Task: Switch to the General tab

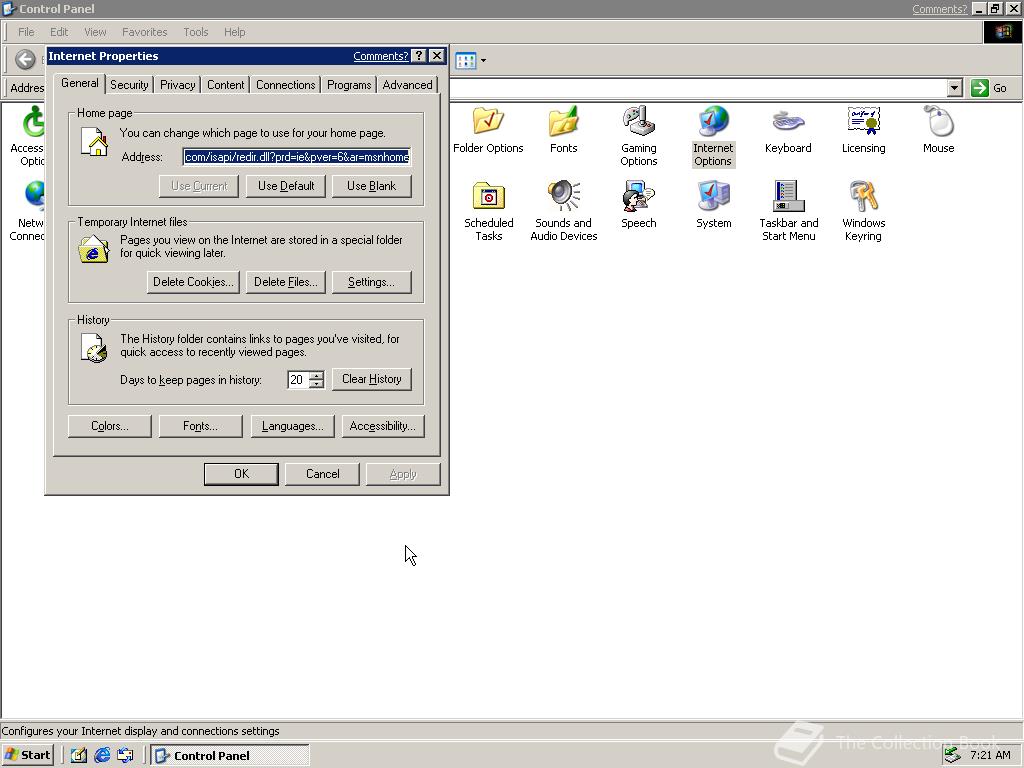Action: coord(80,83)
